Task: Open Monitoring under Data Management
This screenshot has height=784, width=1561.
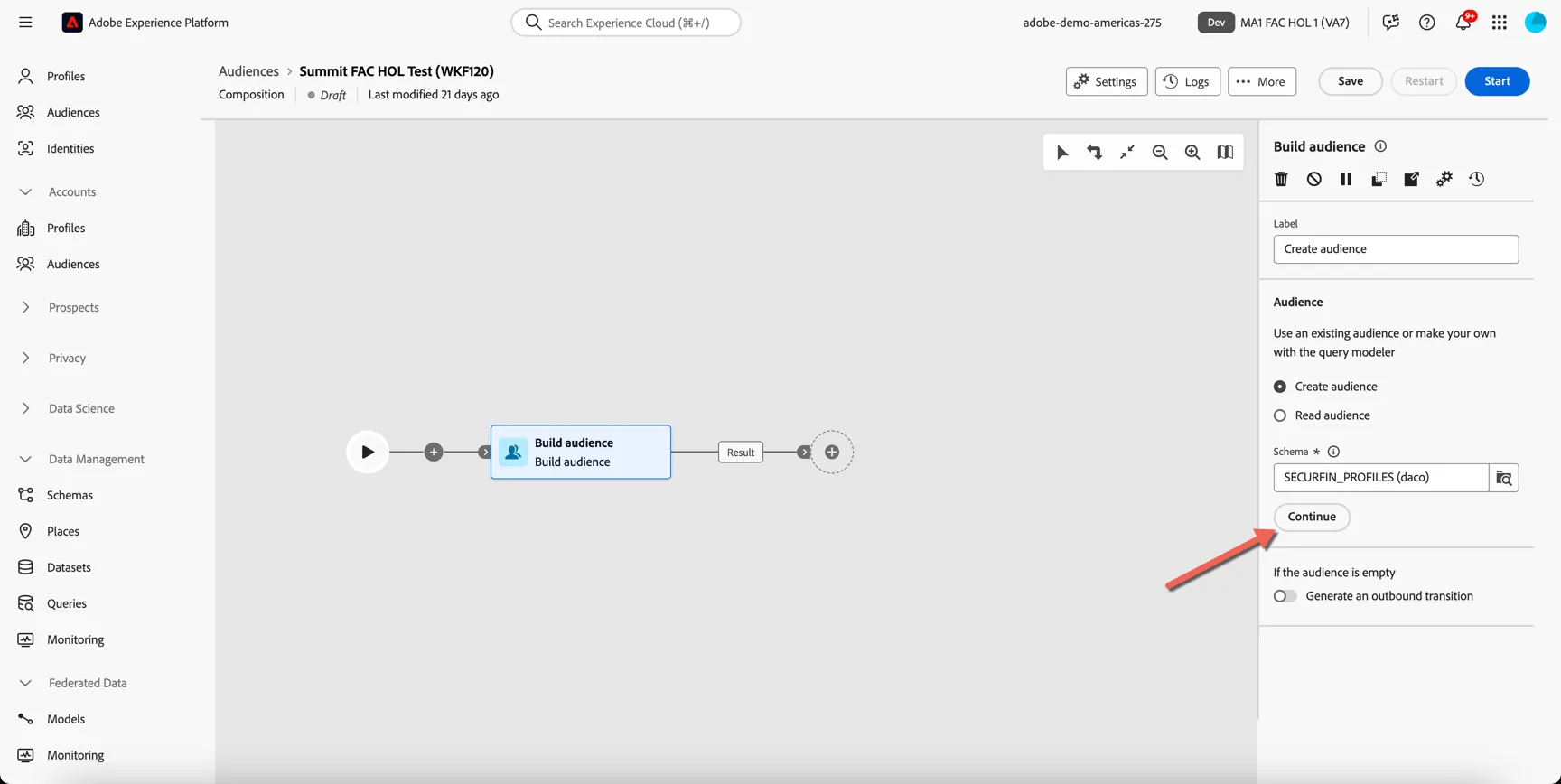Action: click(x=75, y=639)
